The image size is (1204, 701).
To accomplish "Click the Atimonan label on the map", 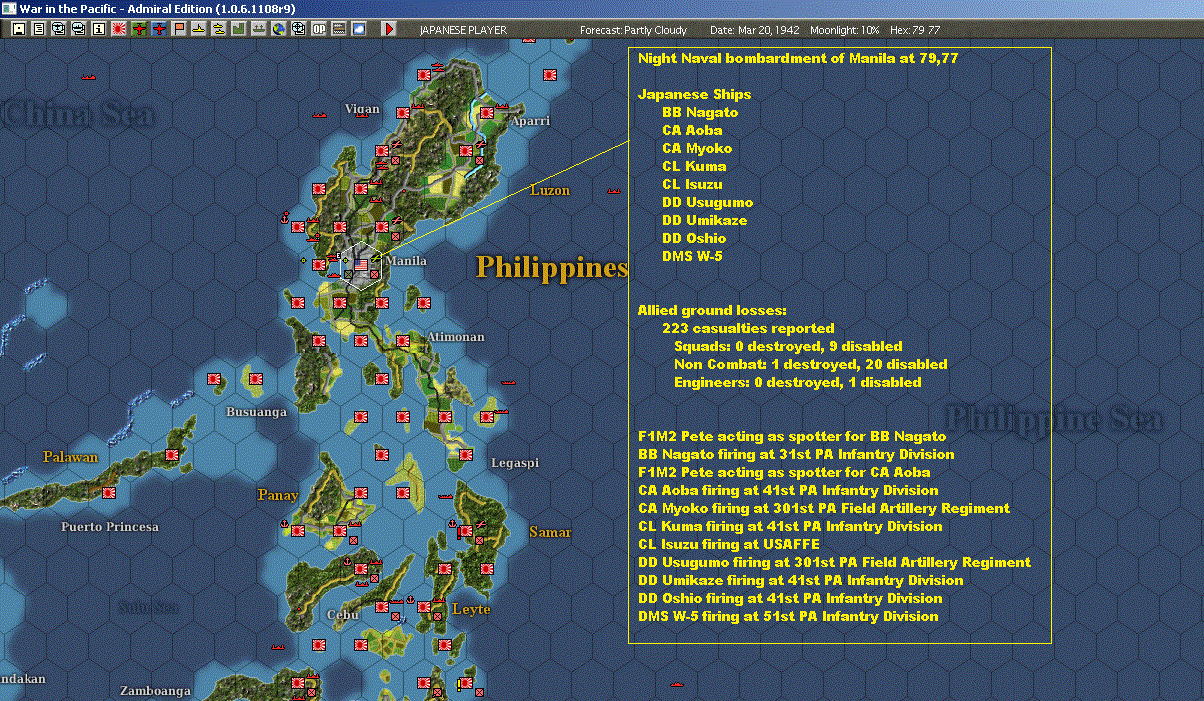I will [x=455, y=337].
